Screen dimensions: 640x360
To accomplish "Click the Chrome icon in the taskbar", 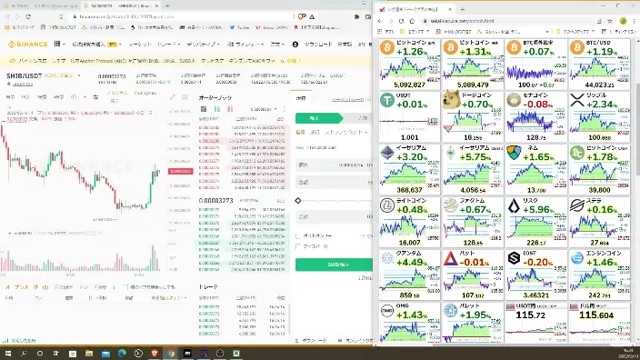I will pyautogui.click(x=171, y=353).
